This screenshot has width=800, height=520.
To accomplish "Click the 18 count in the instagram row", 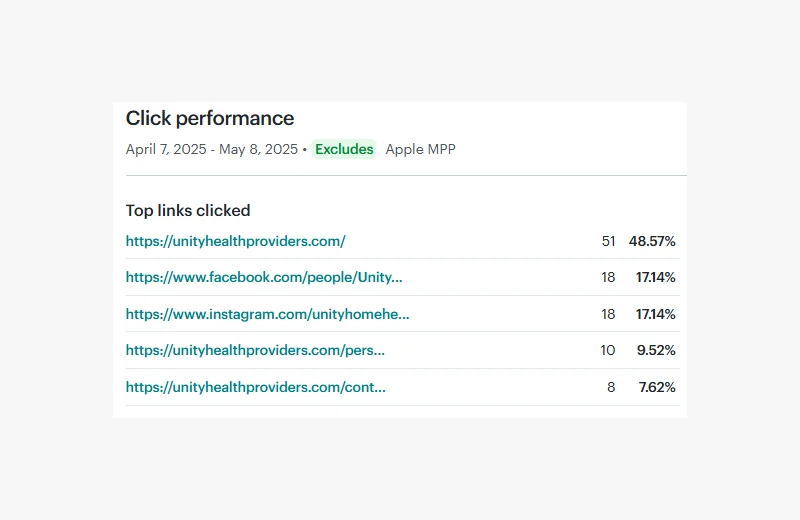I will click(608, 314).
